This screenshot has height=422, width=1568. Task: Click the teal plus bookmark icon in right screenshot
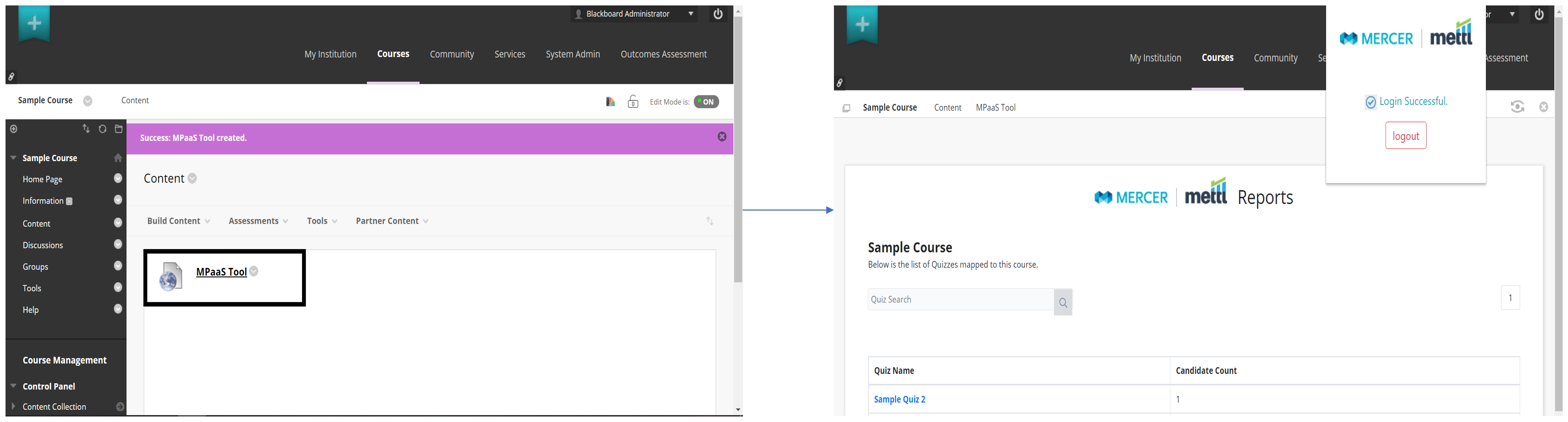coord(862,25)
